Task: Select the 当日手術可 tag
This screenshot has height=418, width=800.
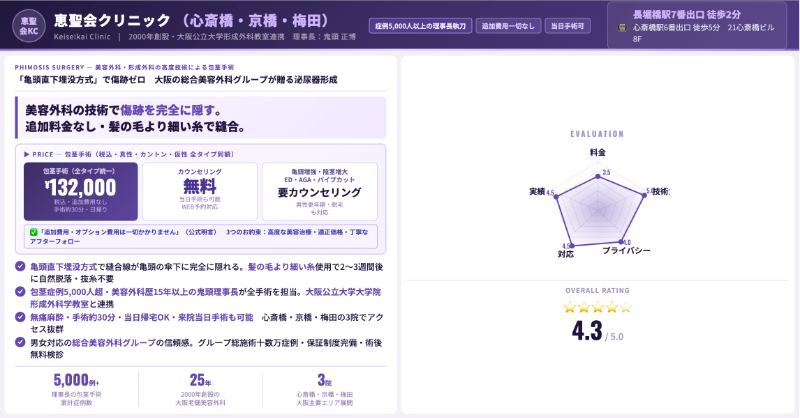Action: pyautogui.click(x=569, y=25)
